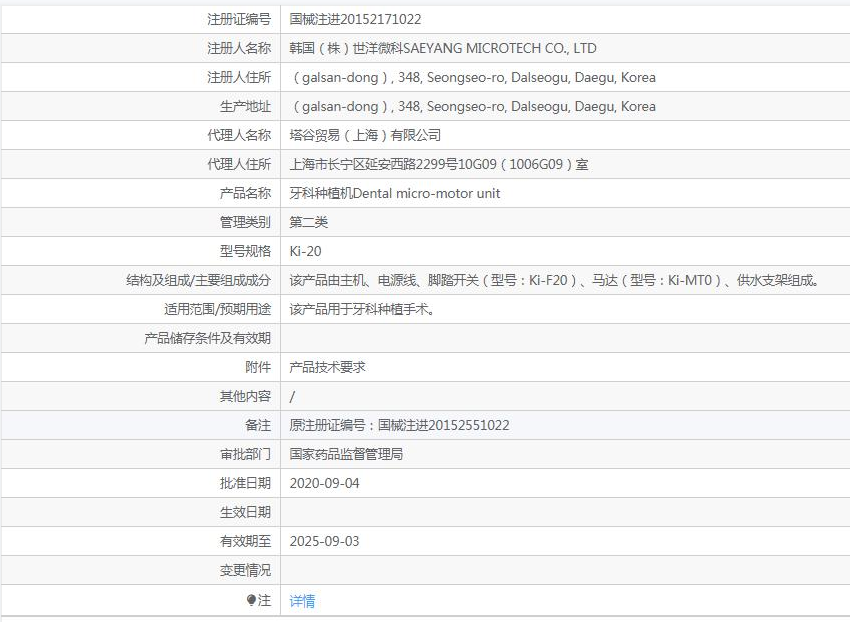The width and height of the screenshot is (850, 622).
Task: Select product name 牙科种植机Dental micro-motor unit
Action: 395,193
